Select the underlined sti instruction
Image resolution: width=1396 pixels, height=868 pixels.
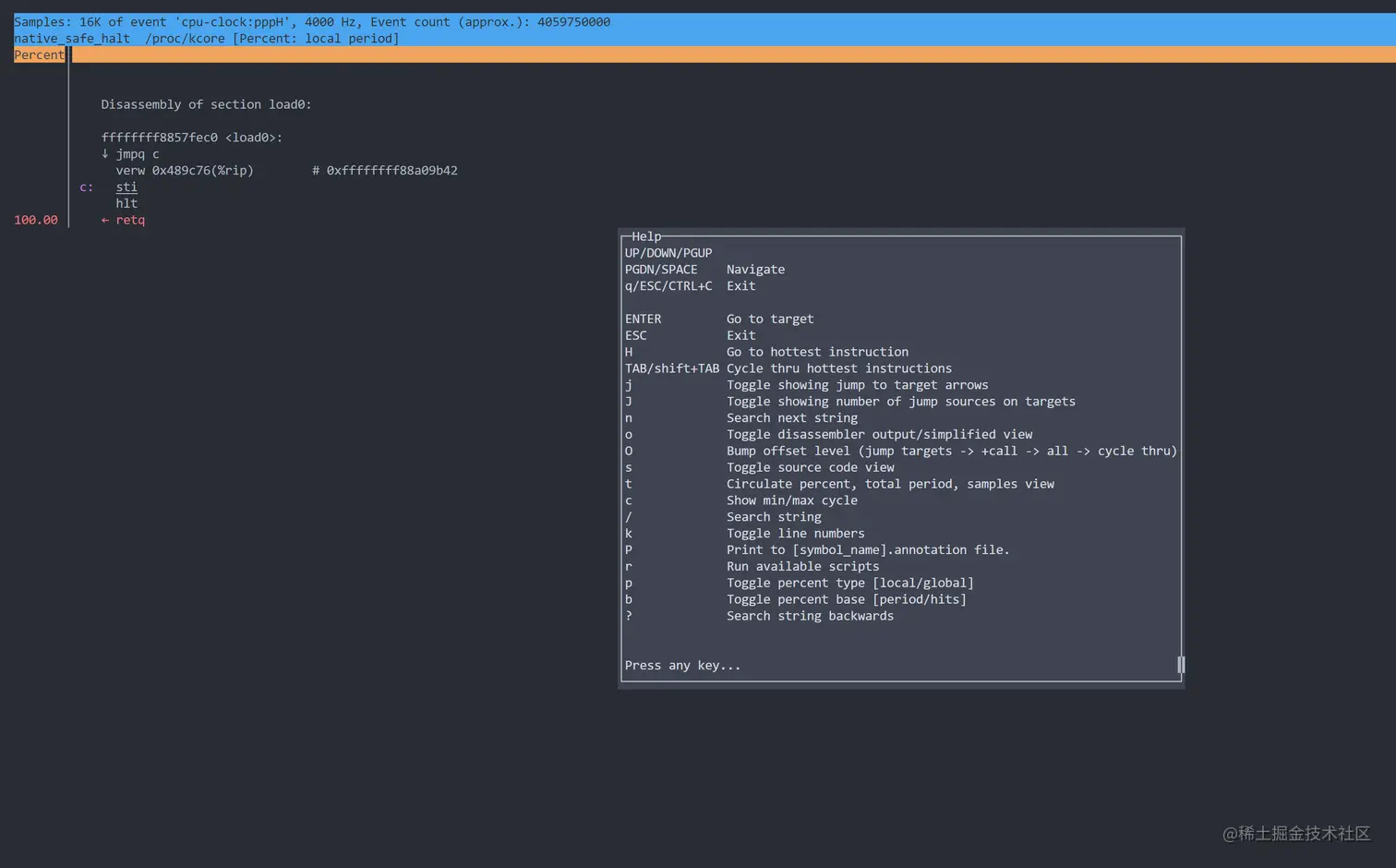click(x=126, y=187)
